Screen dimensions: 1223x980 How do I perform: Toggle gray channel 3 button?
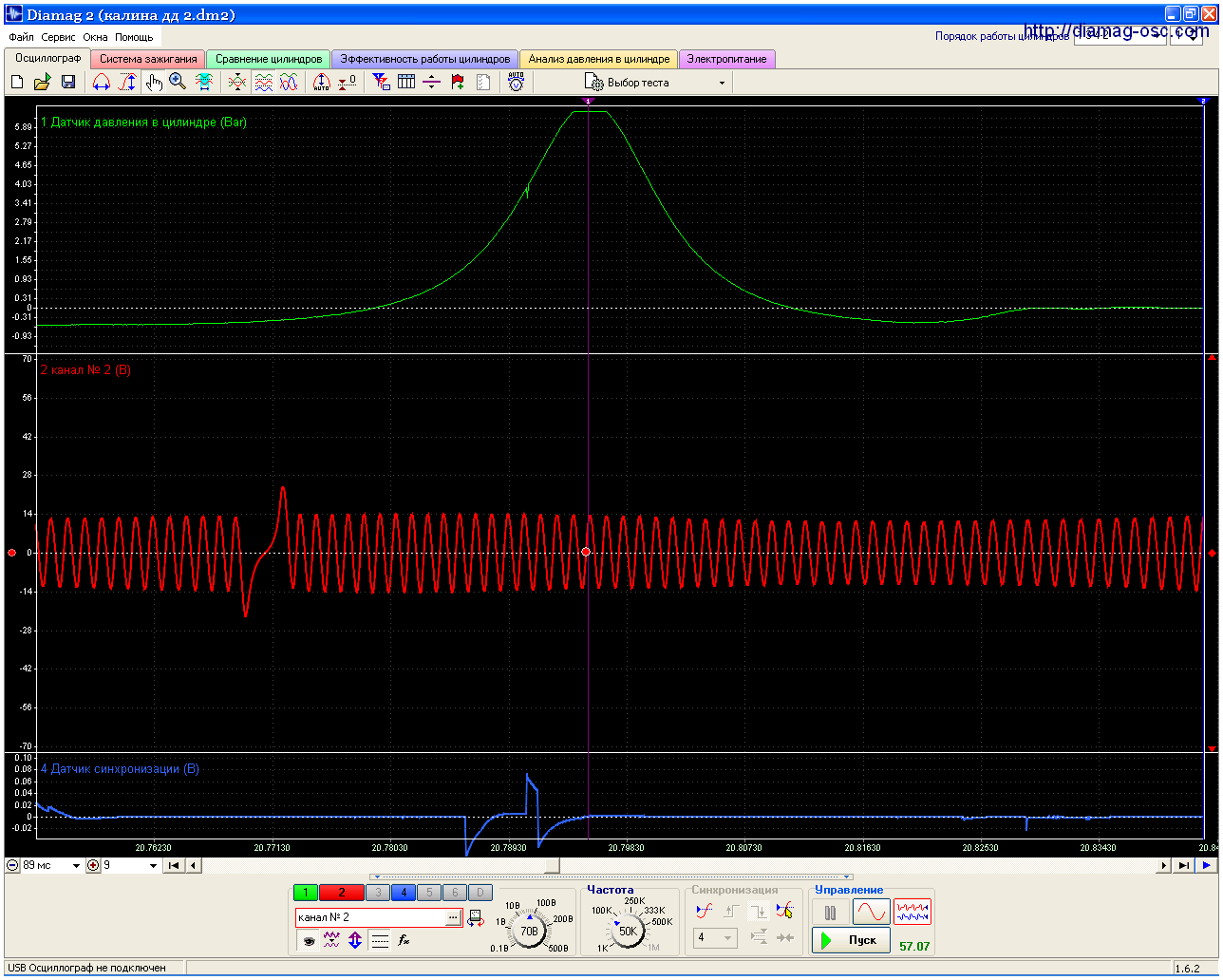point(378,893)
